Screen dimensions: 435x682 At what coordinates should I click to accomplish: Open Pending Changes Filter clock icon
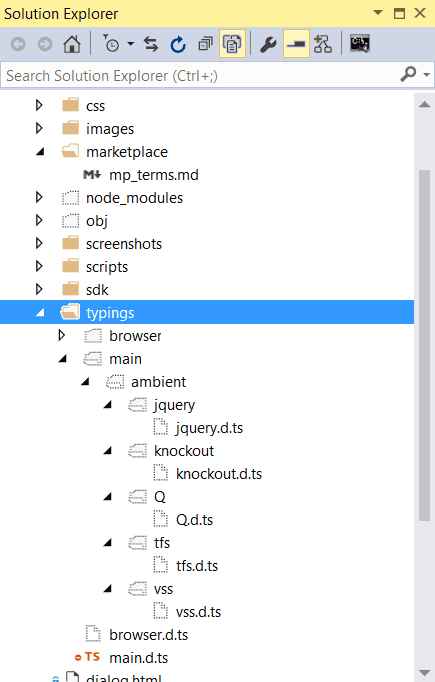(x=111, y=44)
